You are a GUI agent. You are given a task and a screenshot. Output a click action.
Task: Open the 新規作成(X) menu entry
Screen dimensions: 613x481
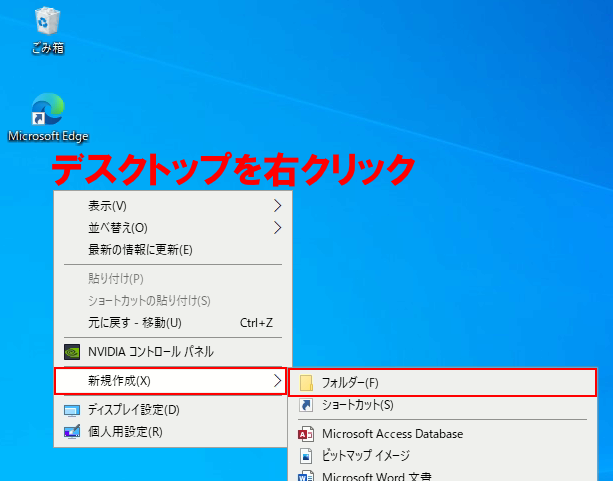coord(171,380)
